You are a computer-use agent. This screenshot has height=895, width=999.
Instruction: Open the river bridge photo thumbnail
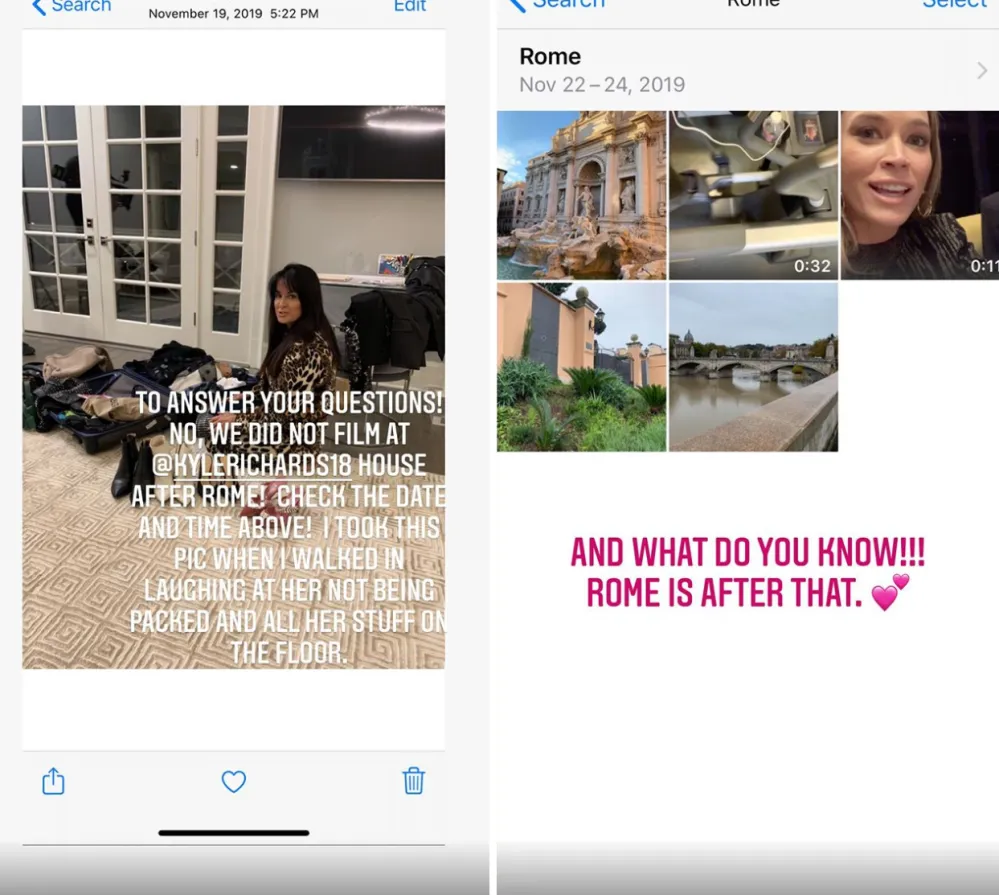tap(753, 367)
